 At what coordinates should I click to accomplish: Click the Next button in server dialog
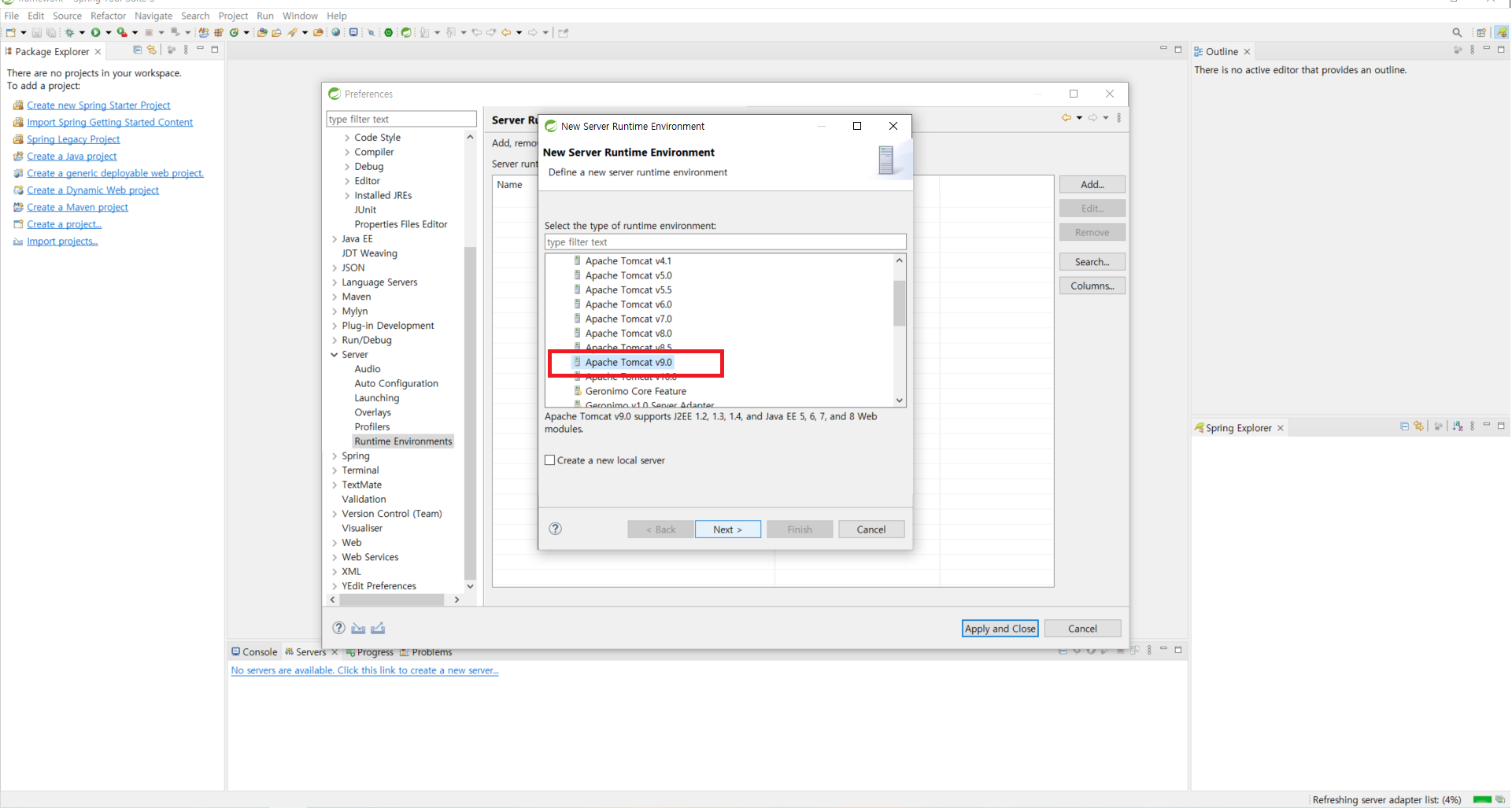(x=728, y=529)
